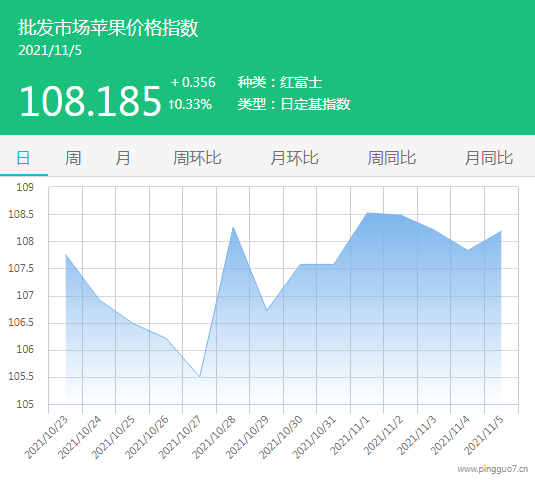Select the 周同比 tab

[x=392, y=158]
